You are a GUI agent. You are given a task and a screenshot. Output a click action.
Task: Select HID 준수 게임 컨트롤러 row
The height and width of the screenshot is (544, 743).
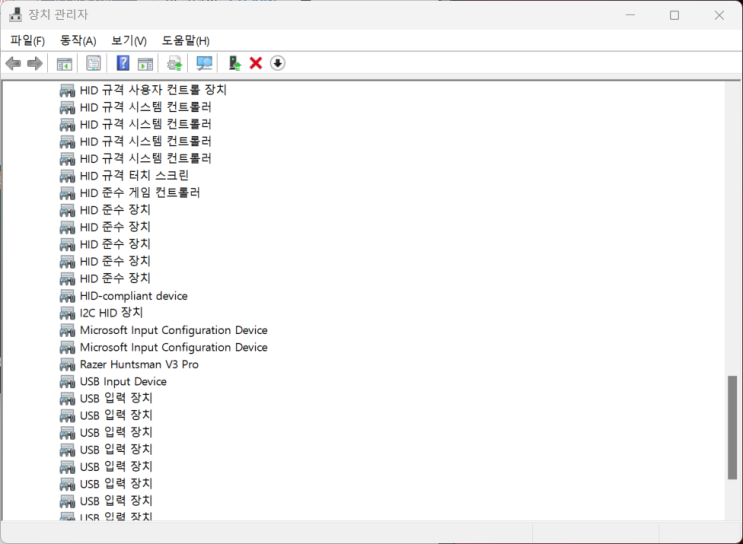[x=140, y=193]
